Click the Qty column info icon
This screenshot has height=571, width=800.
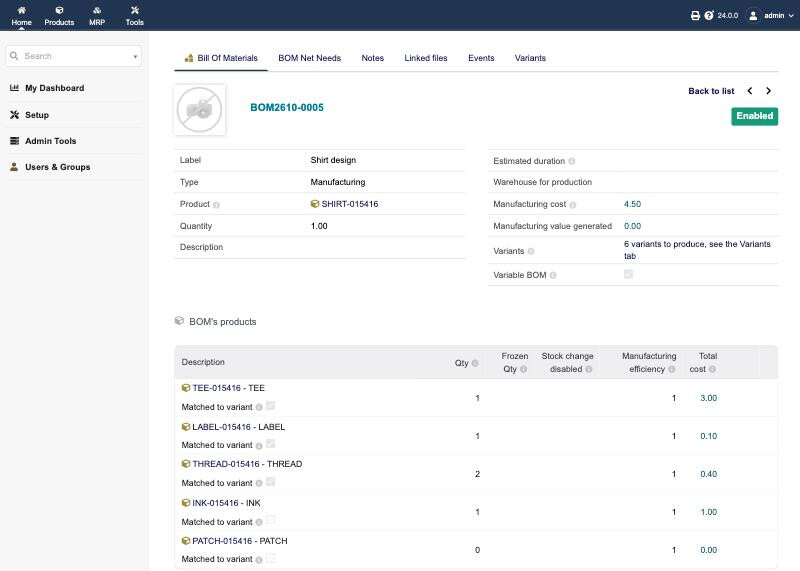(475, 363)
